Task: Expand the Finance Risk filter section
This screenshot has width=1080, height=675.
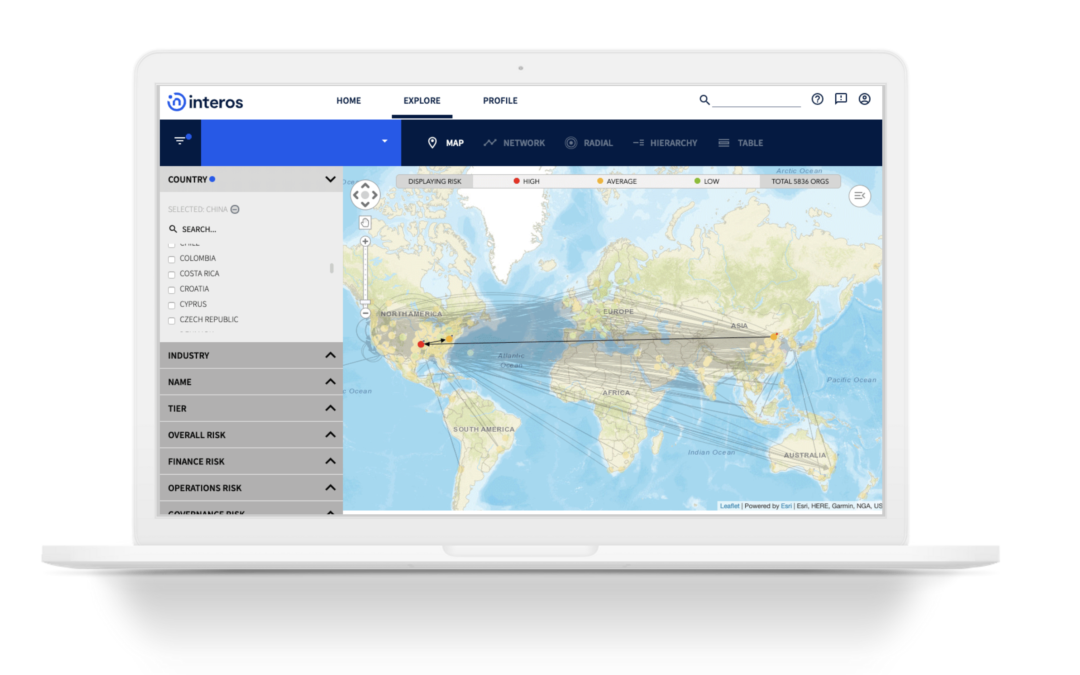Action: (x=330, y=461)
